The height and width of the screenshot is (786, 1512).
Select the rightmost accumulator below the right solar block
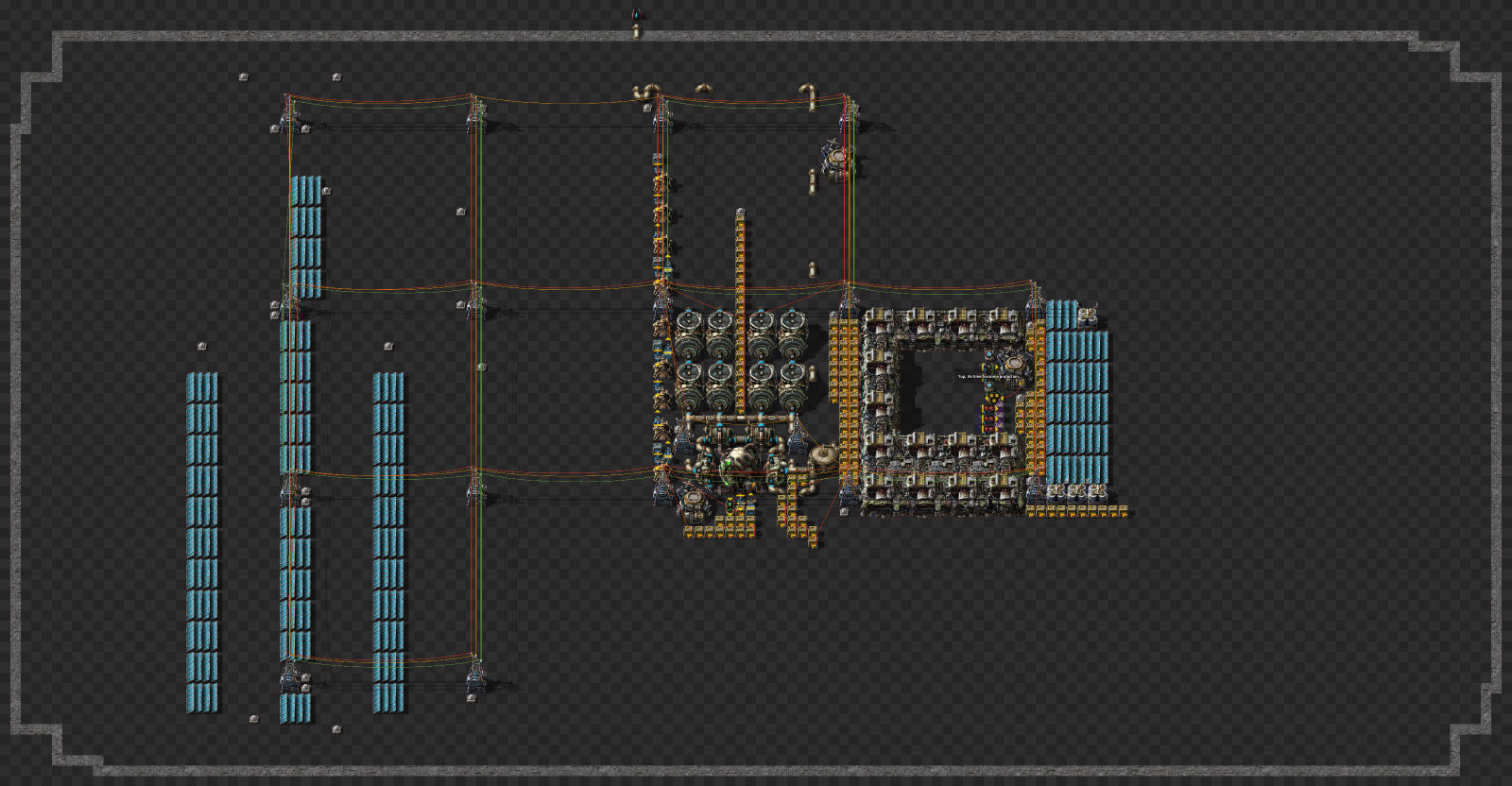point(1098,492)
